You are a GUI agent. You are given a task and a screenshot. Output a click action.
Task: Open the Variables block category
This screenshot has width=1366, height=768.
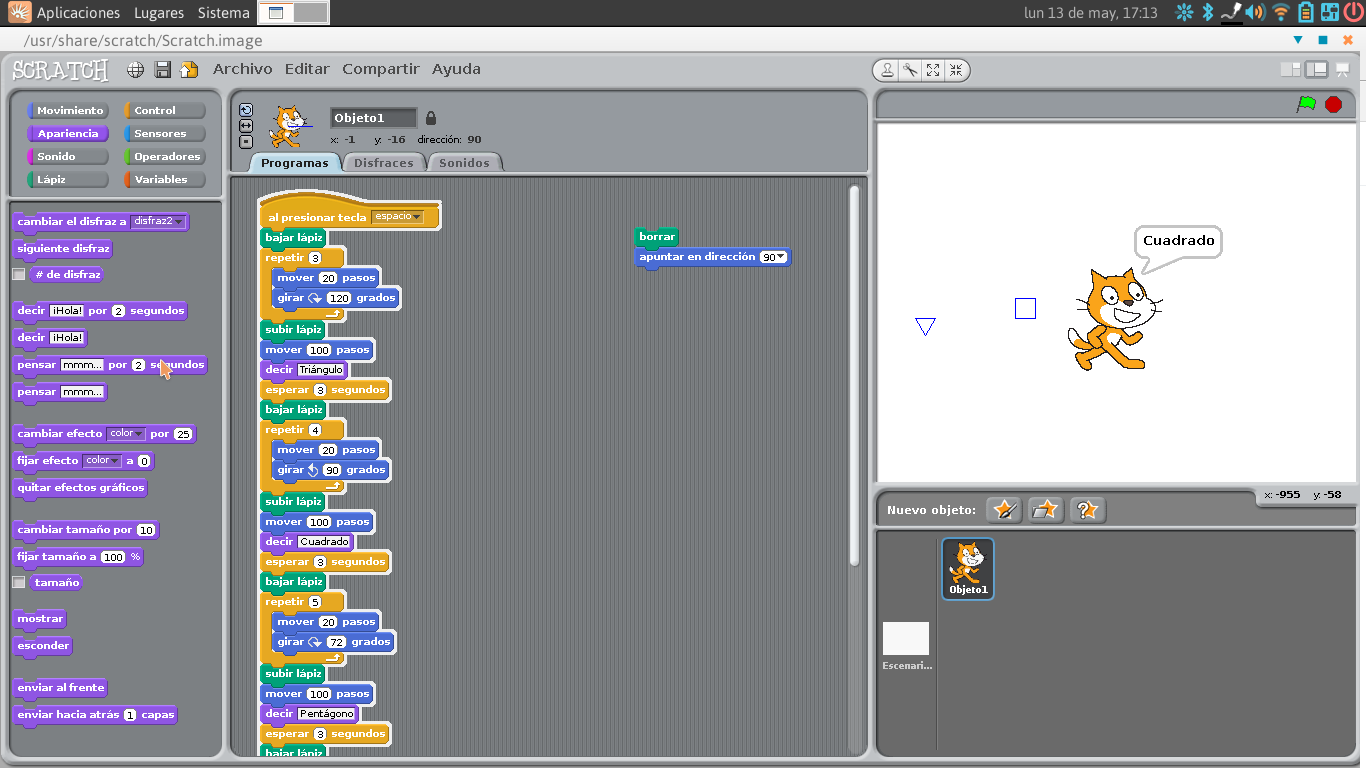tap(164, 180)
